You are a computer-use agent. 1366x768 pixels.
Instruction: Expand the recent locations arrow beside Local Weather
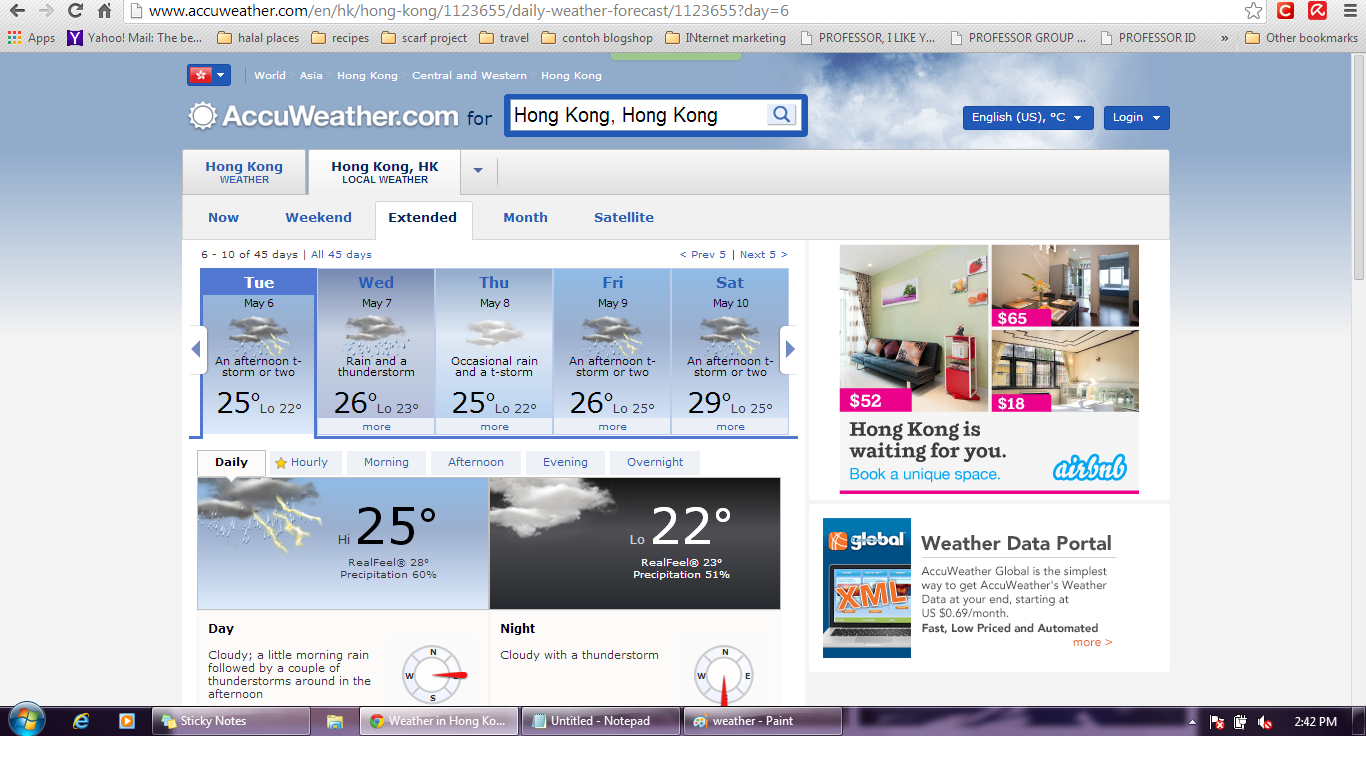tap(478, 171)
